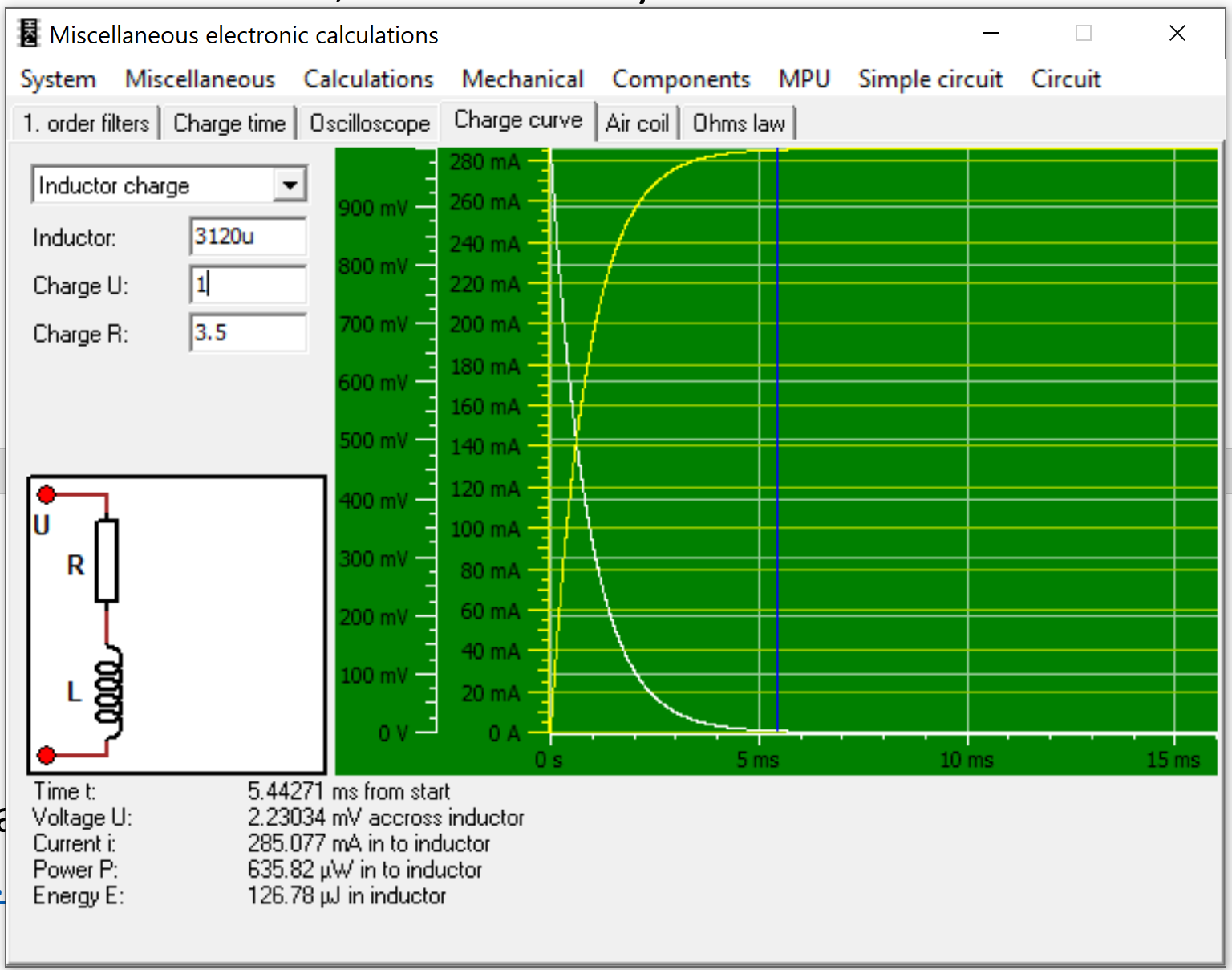This screenshot has height=970, width=1232.
Task: Click the Charge R input field
Action: [249, 333]
